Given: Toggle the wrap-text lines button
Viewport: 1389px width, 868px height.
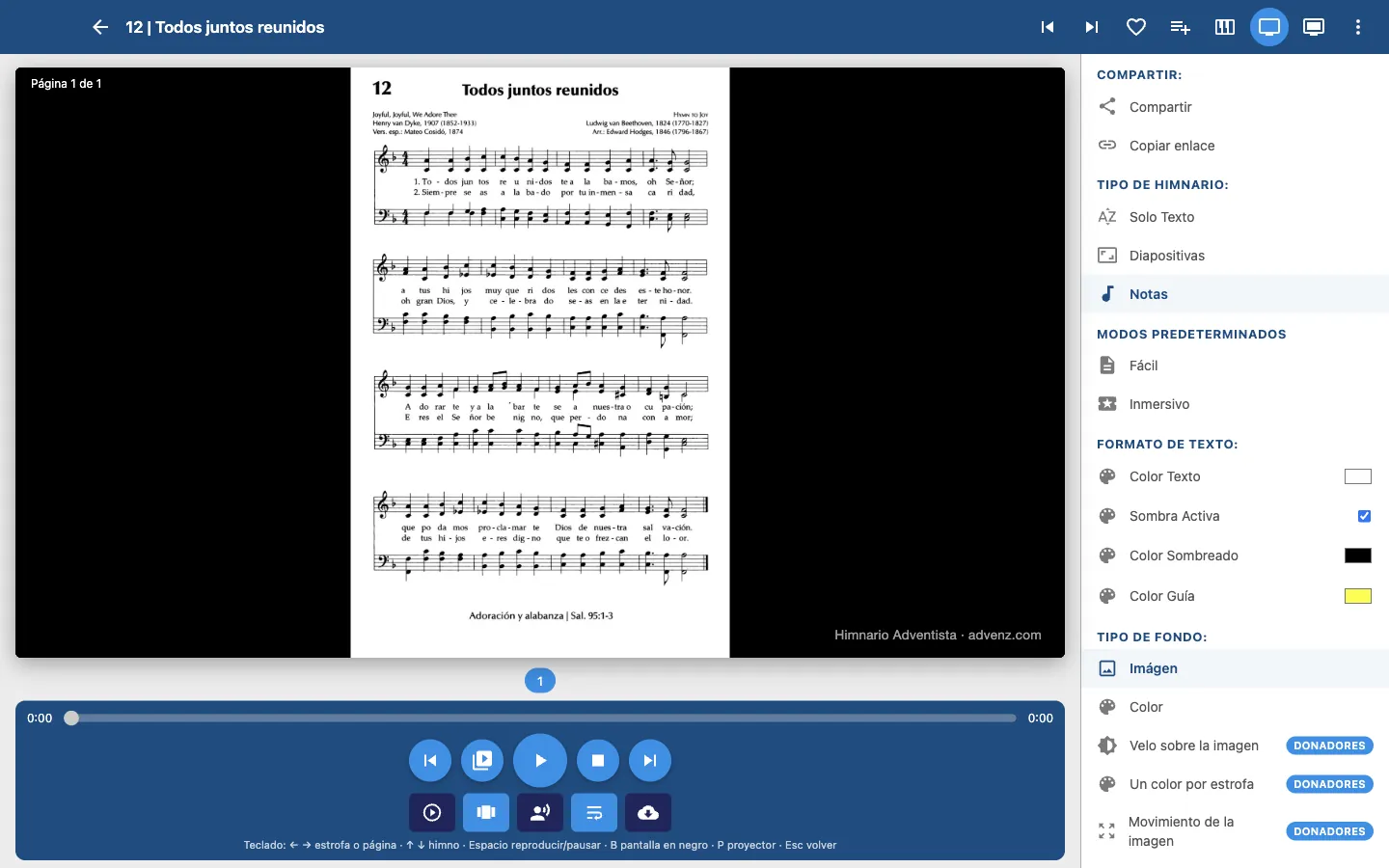Looking at the screenshot, I should [594, 812].
